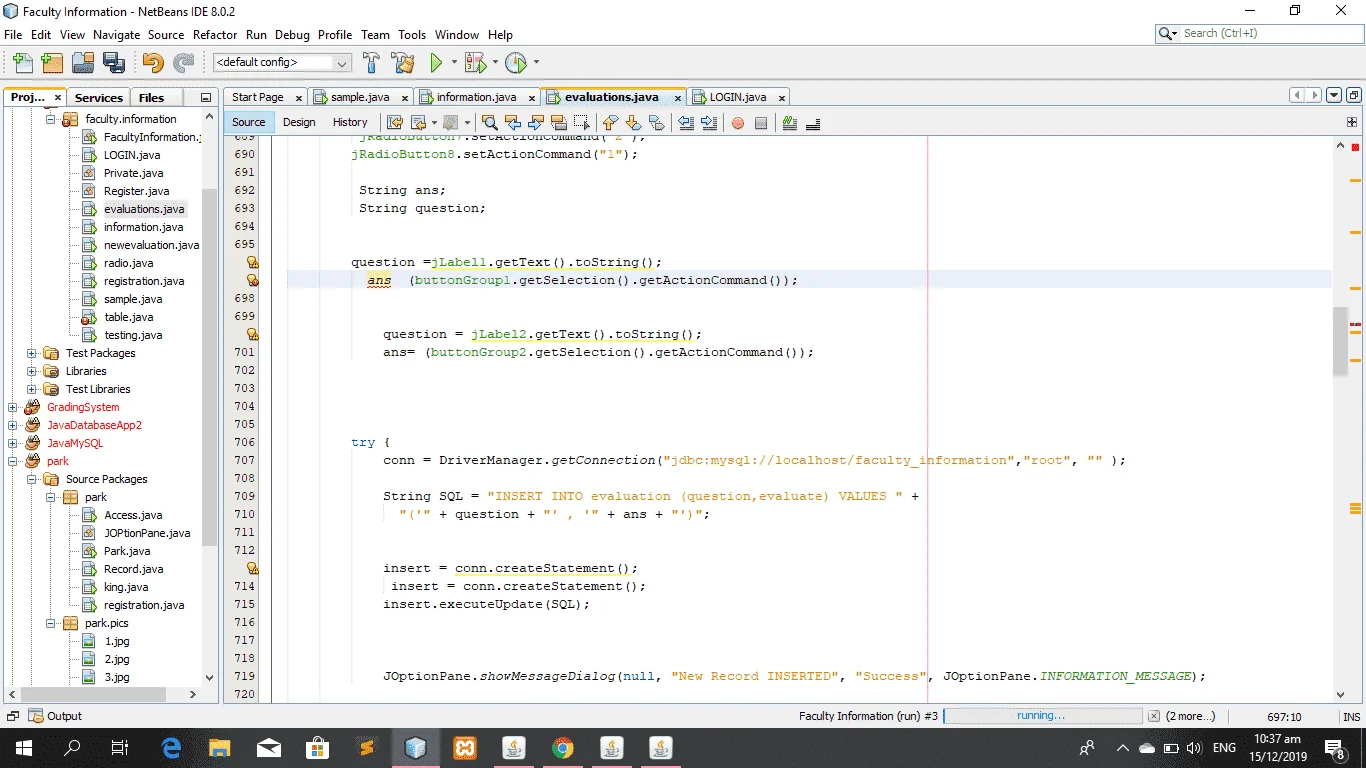Open the Refactor menu

click(215, 34)
